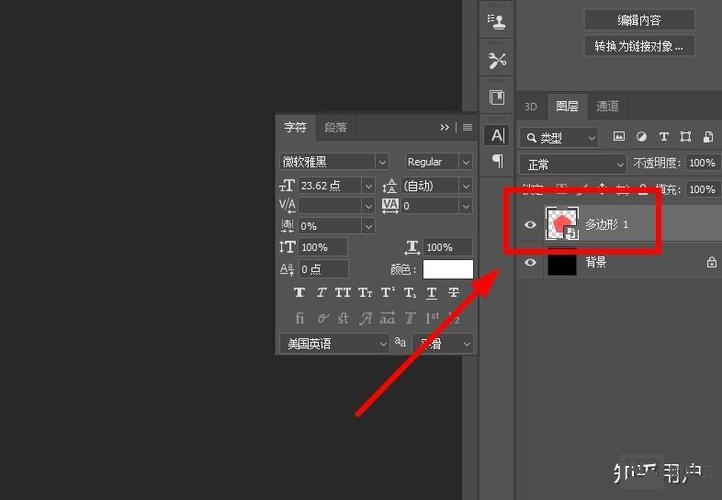This screenshot has height=500, width=722.
Task: Toggle Small Caps (Tт) style
Action: 366,292
